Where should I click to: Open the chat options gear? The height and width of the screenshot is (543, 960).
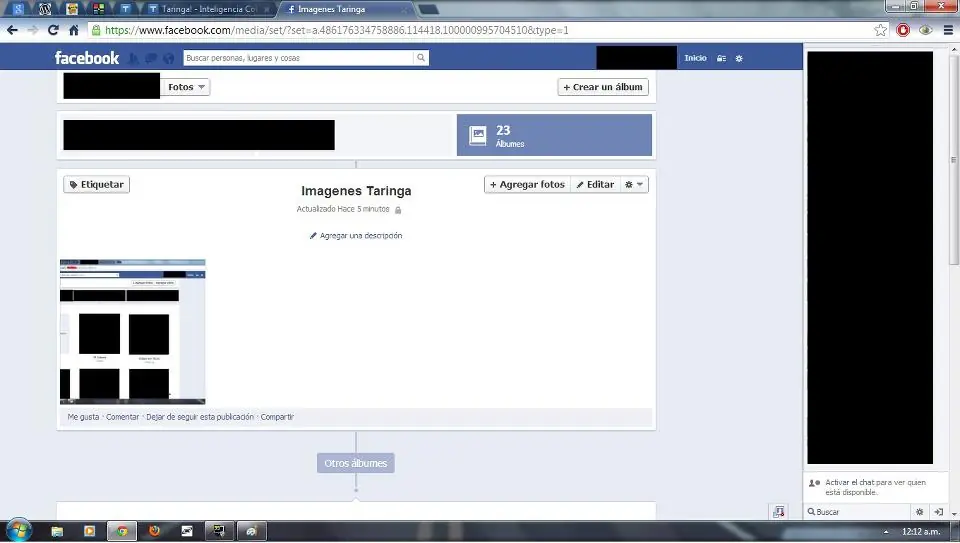(x=920, y=512)
